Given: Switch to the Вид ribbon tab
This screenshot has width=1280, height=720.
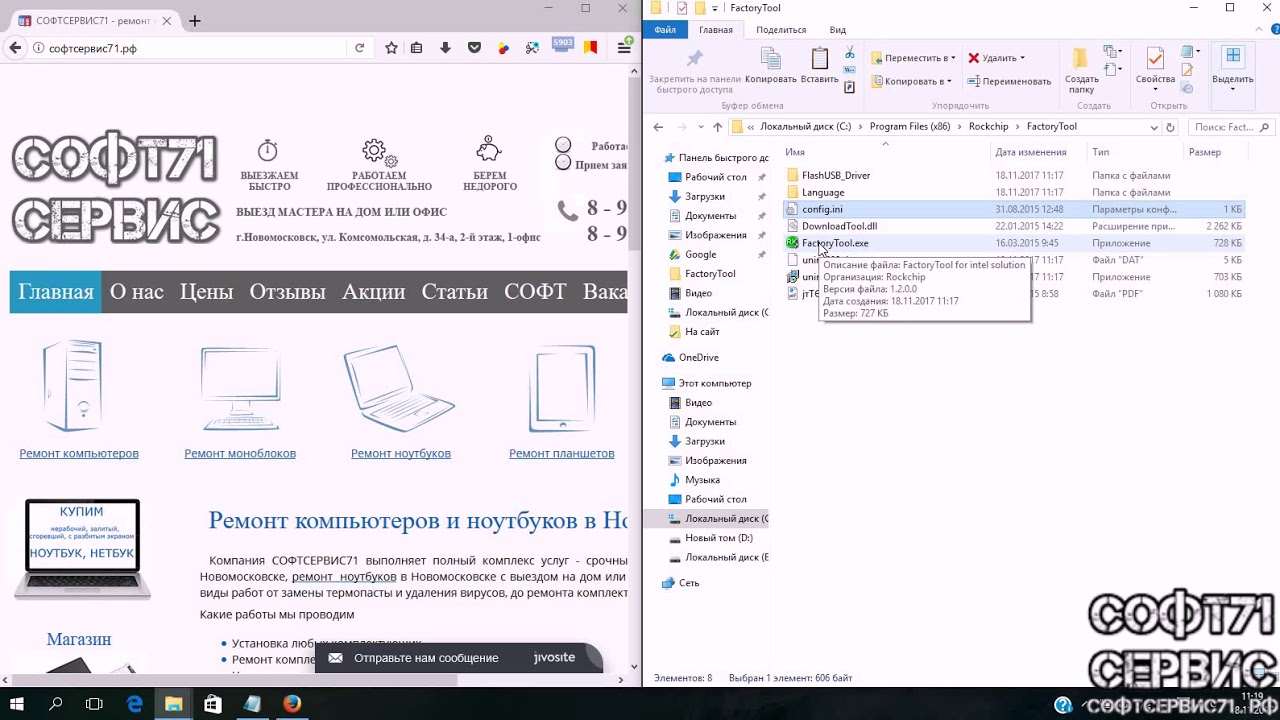Looking at the screenshot, I should 838,30.
